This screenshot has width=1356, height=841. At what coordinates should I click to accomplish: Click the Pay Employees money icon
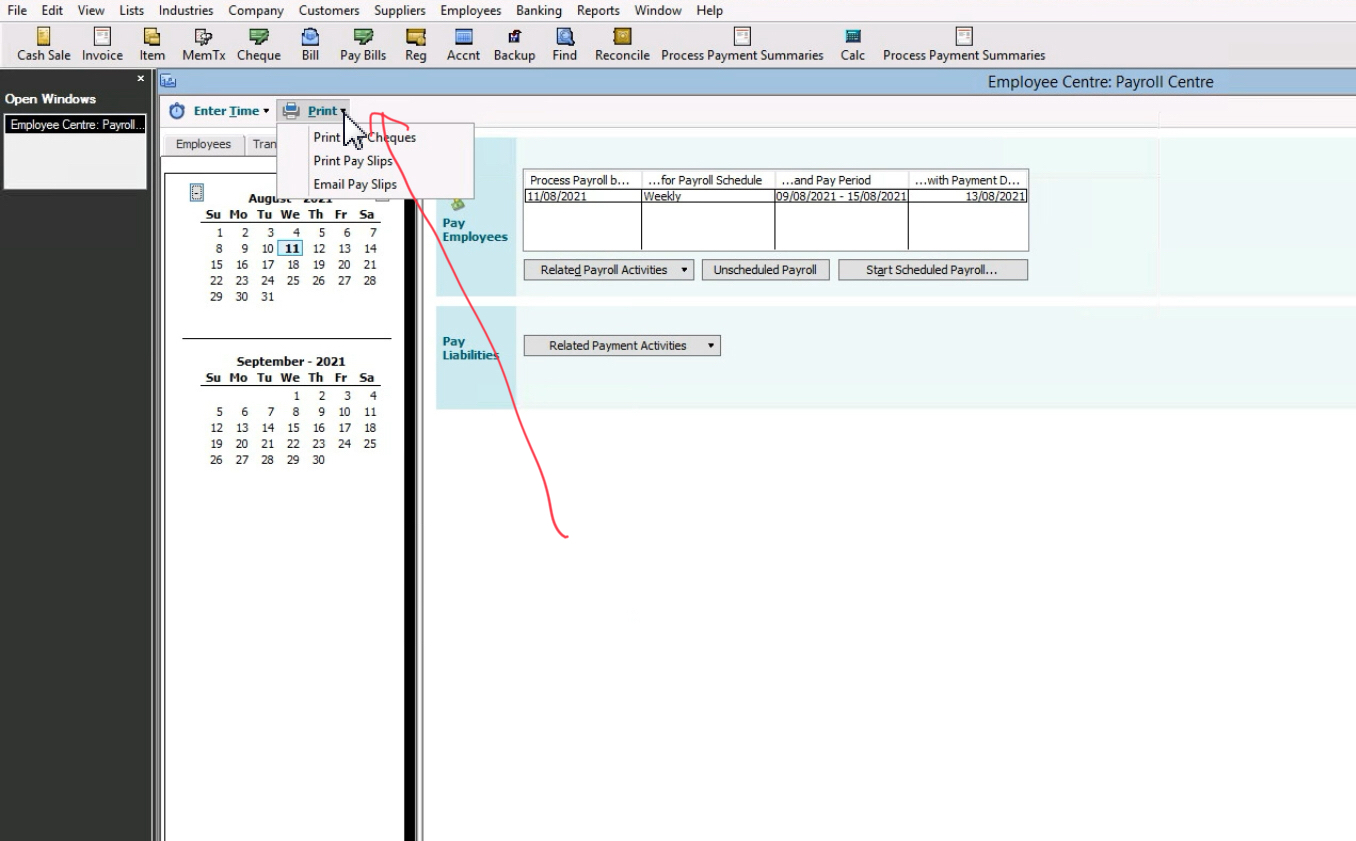[458, 204]
